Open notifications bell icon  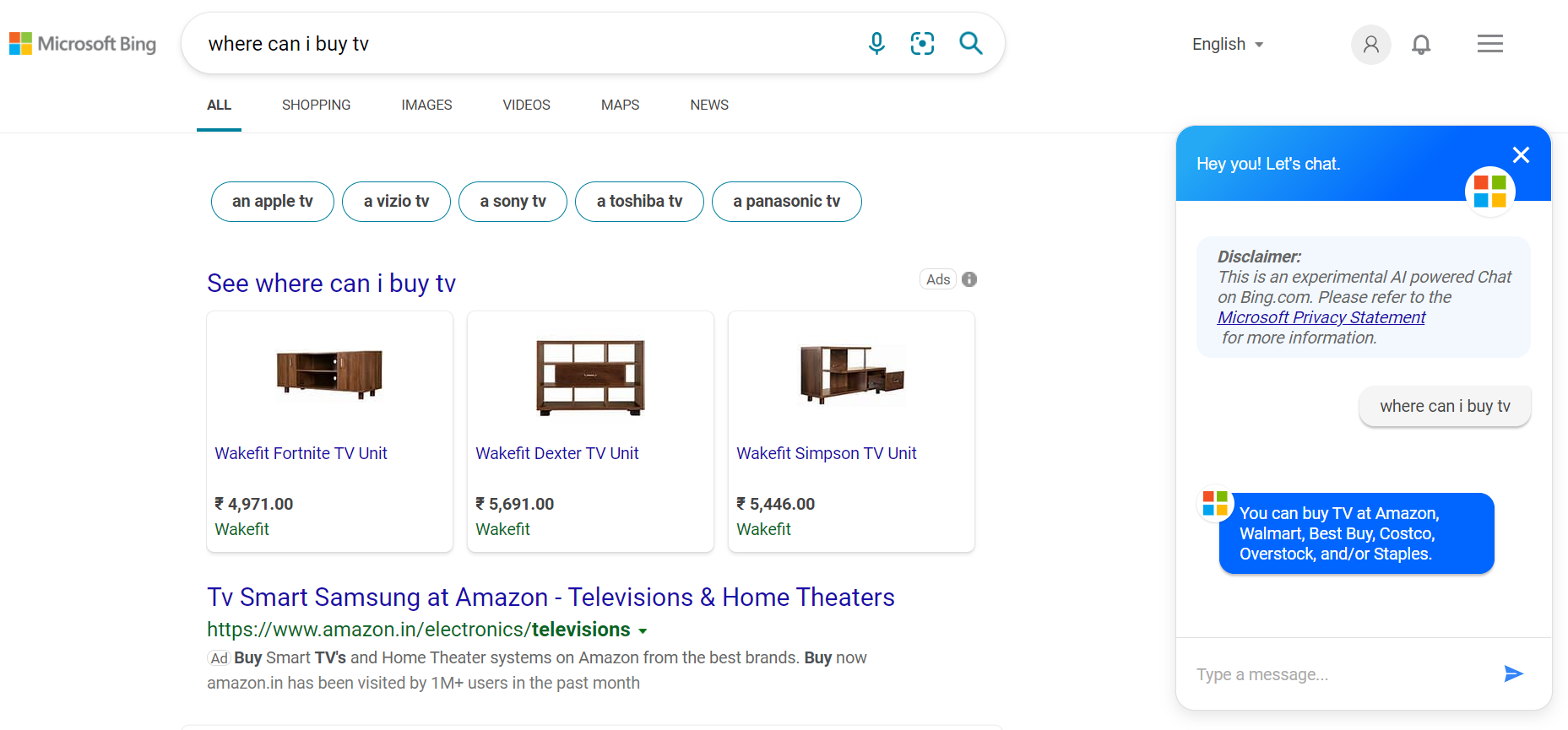point(1421,44)
